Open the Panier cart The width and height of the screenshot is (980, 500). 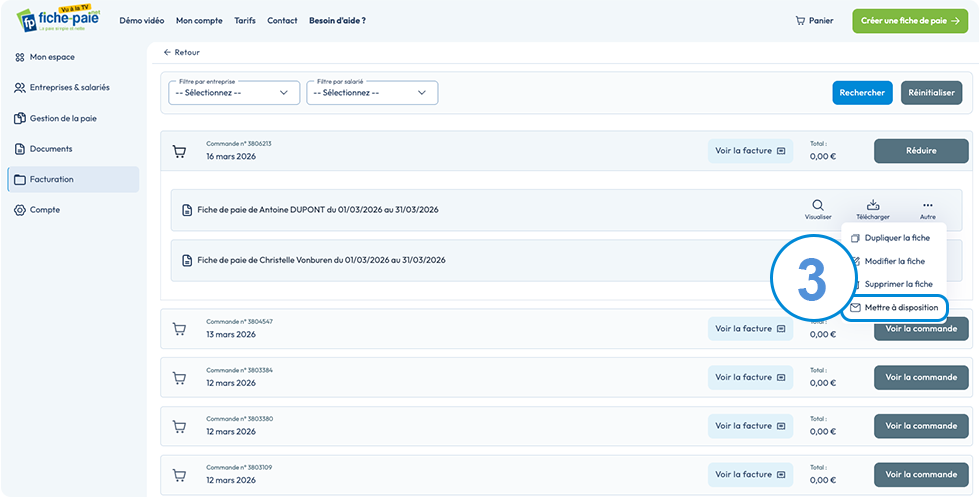tap(814, 21)
